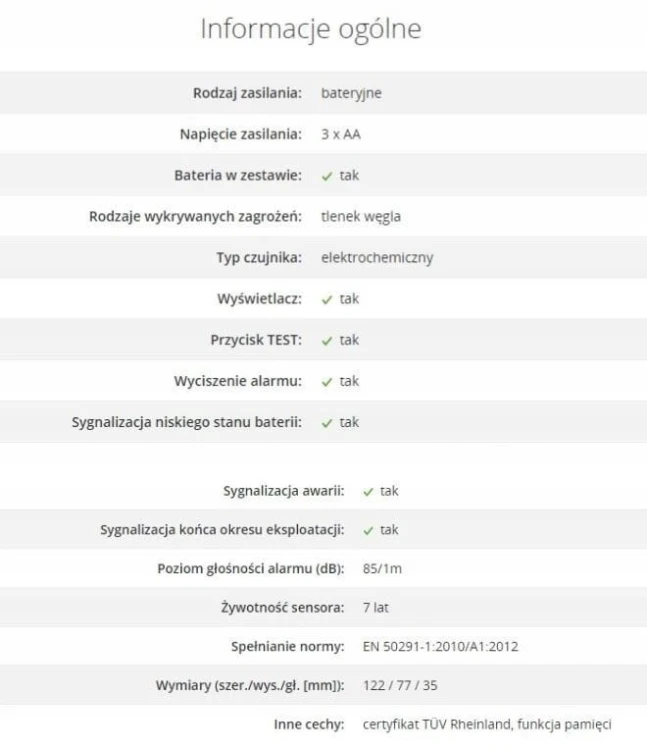Viewport: 647px width, 750px height.
Task: Click checkmark for Sygnalizacja końca okresu eksploatacji
Action: point(368,530)
